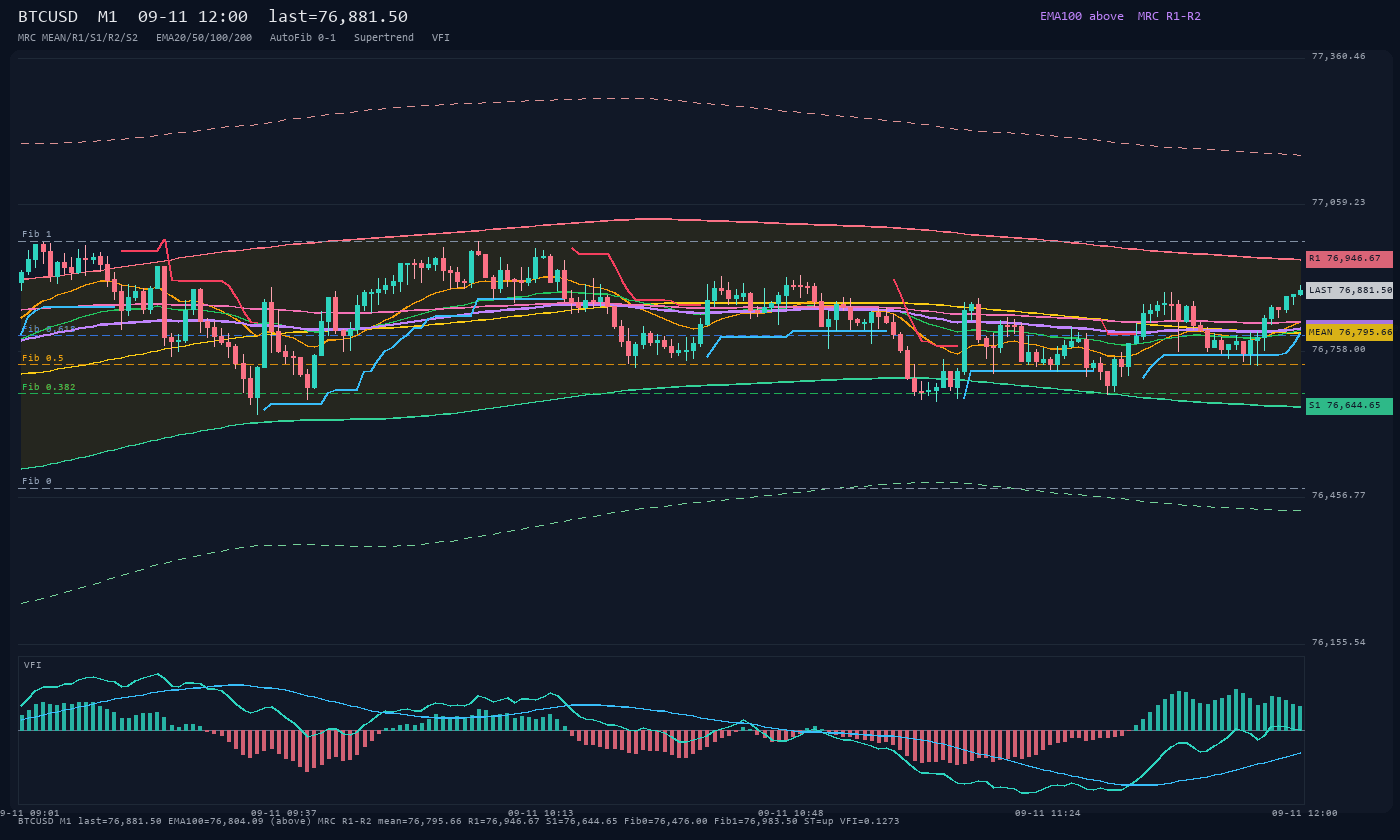Click the LAST 76,881.50 price tag
This screenshot has height=840, width=1400.
tap(1349, 290)
